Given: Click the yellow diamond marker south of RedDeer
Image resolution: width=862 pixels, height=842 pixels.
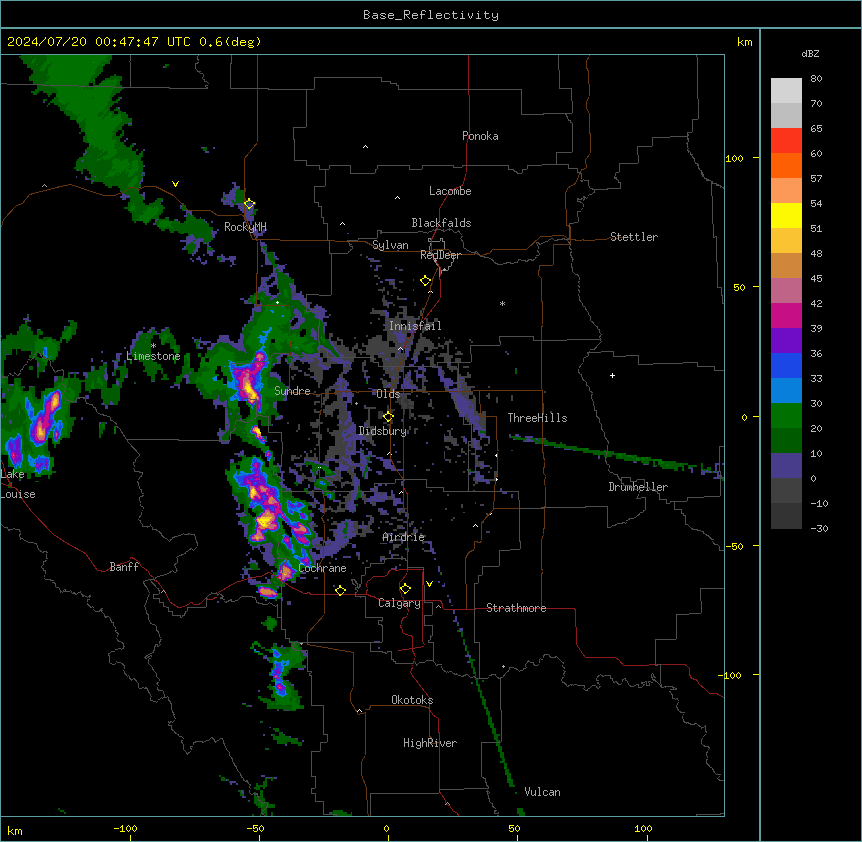Looking at the screenshot, I should click(426, 281).
